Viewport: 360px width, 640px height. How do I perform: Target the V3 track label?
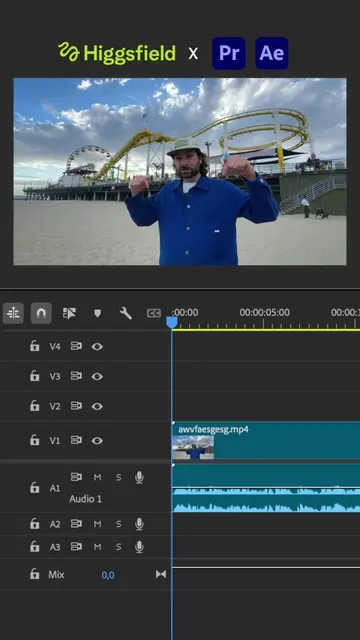(x=55, y=376)
